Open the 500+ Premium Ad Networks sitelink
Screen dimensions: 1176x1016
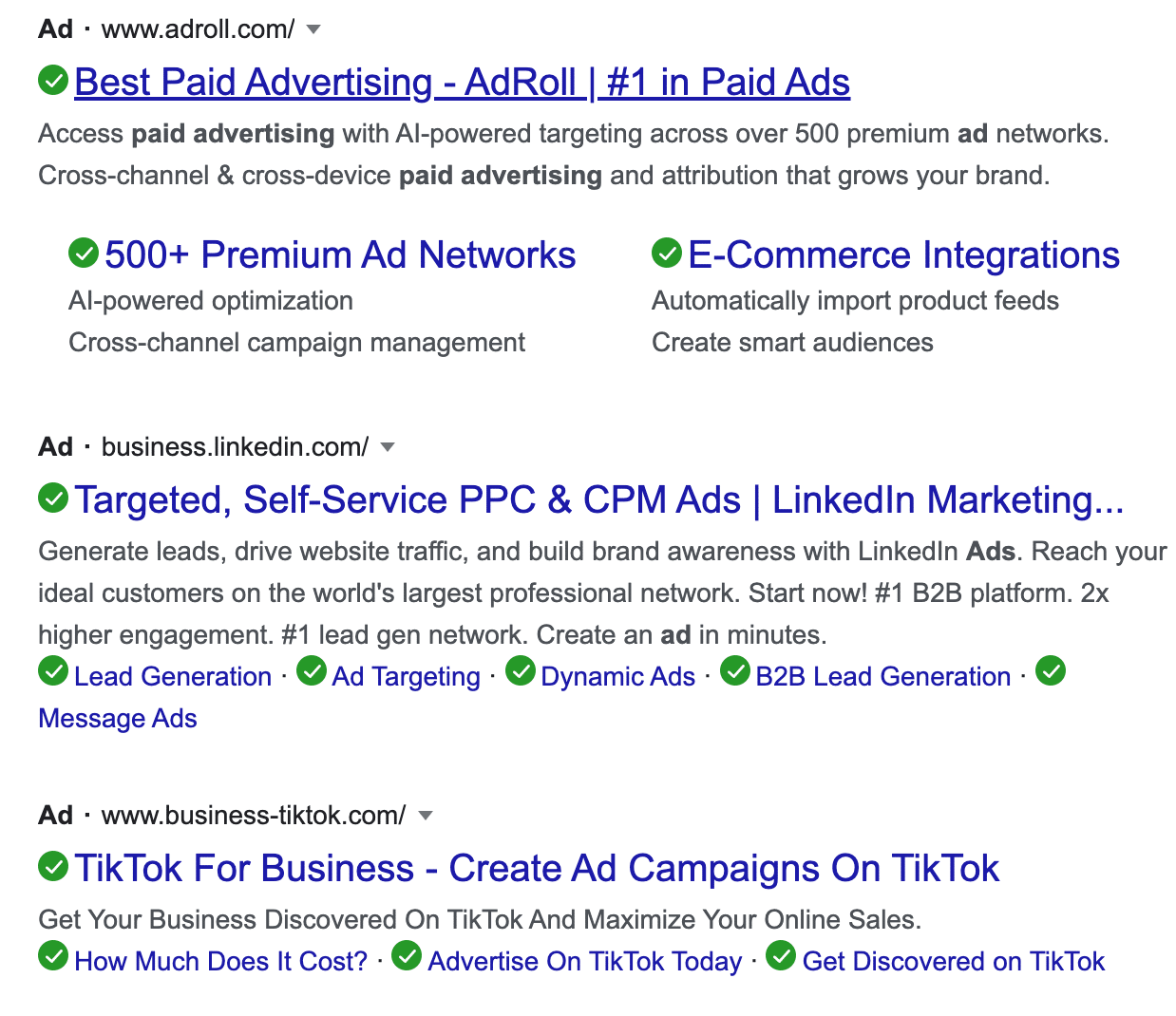tap(340, 255)
